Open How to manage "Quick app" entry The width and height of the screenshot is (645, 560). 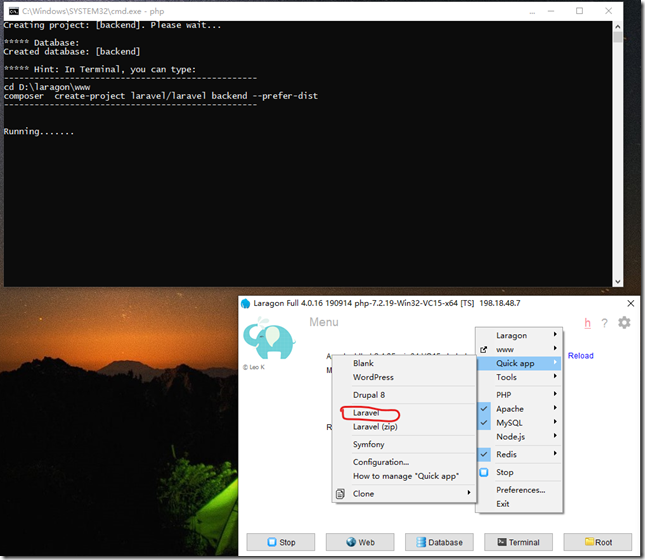pos(404,476)
